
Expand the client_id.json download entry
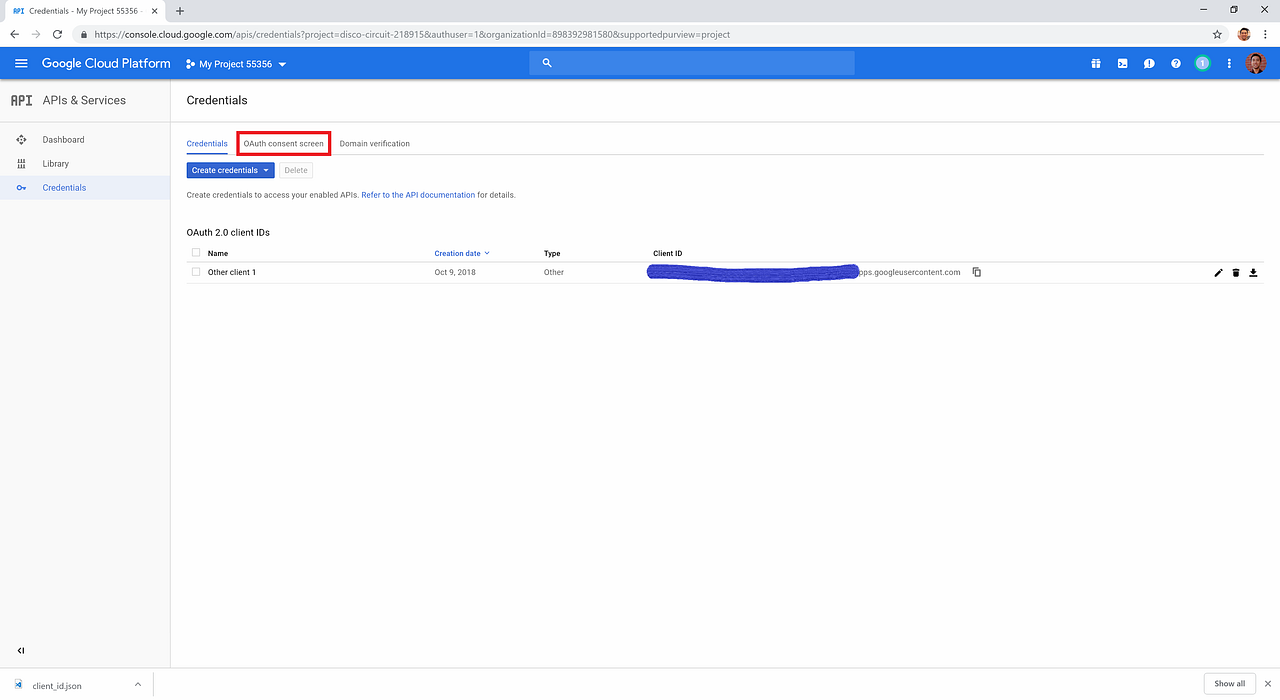(138, 684)
